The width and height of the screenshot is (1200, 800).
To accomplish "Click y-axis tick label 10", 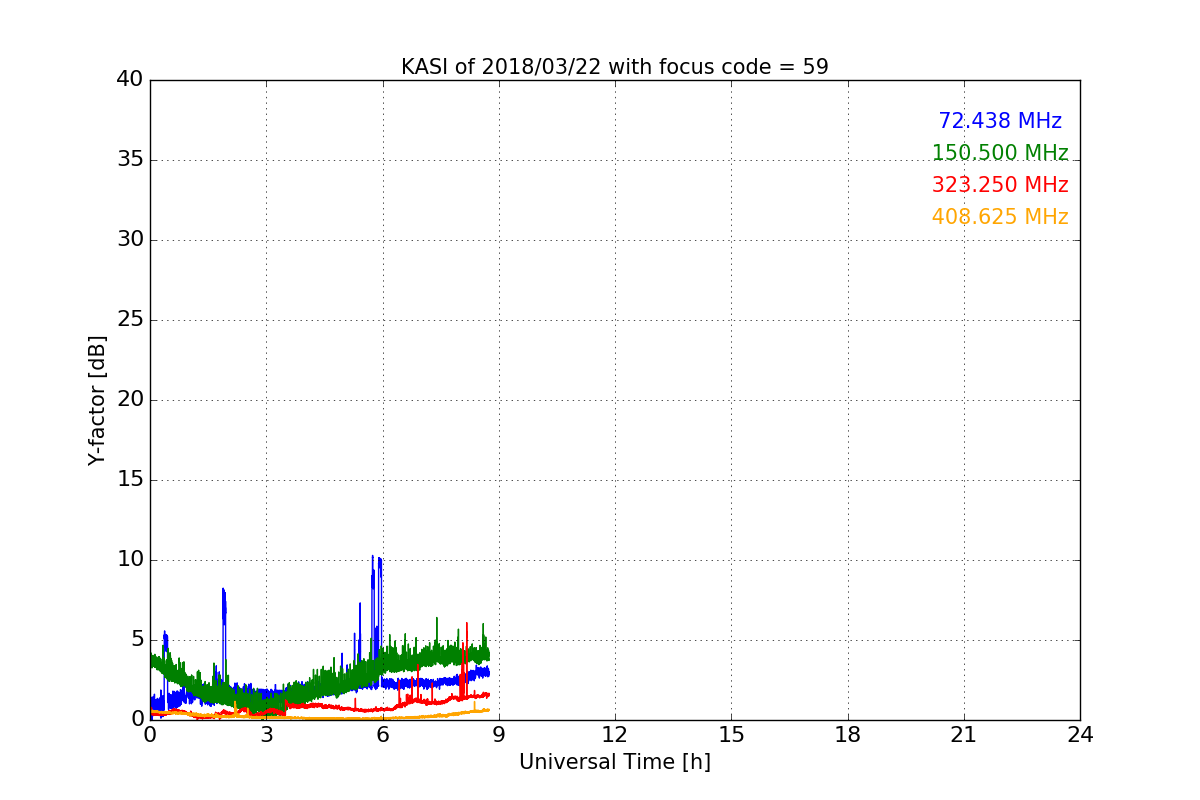I will [x=130, y=560].
